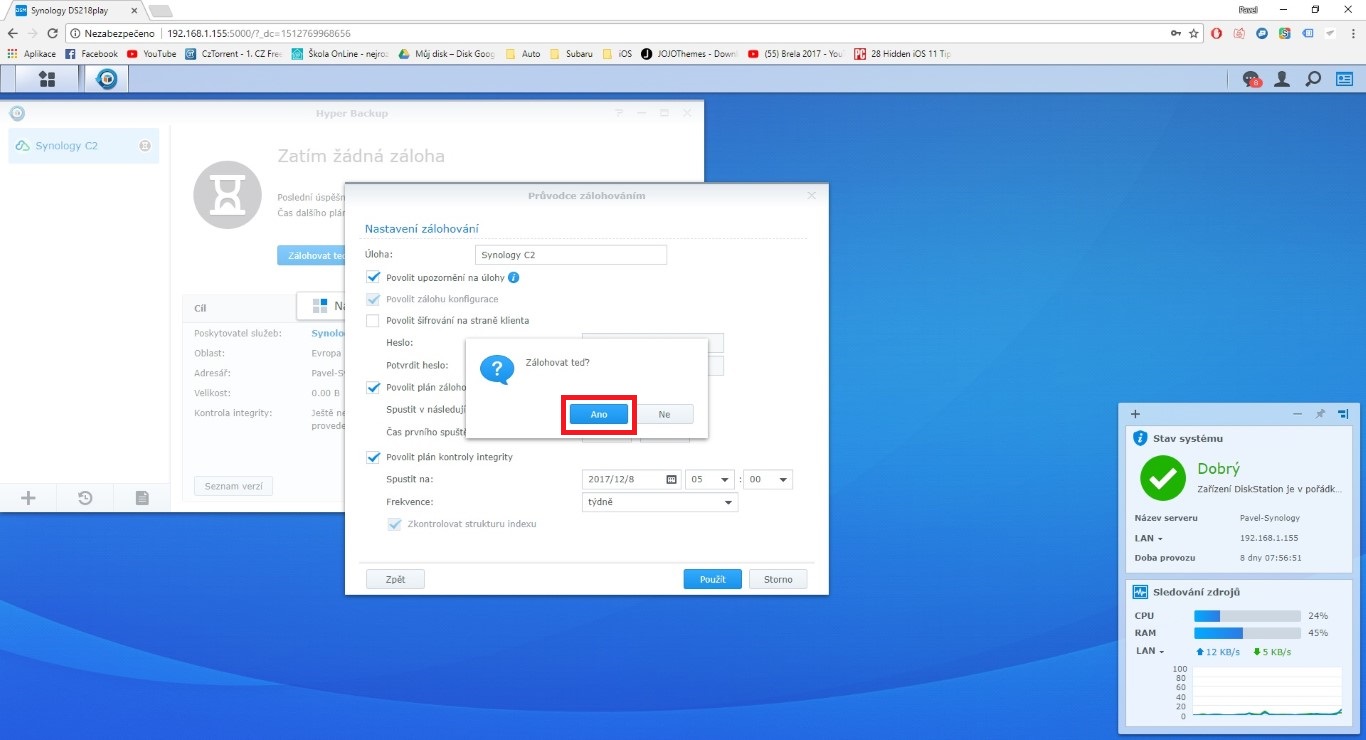Click Seznam verzí button in Hyper Backup
Viewport: 1366px width, 740px height.
(233, 486)
